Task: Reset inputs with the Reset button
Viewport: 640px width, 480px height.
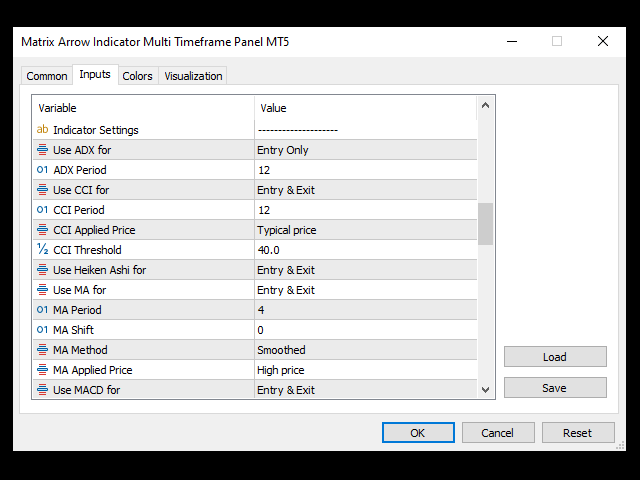Action: 578,433
